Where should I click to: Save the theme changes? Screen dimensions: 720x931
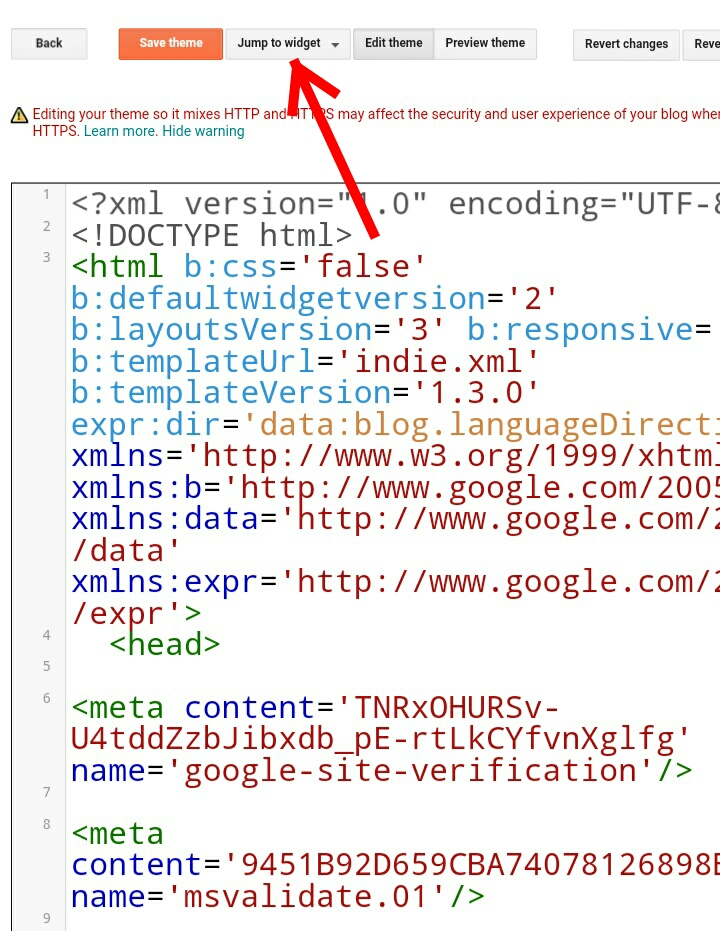(x=170, y=43)
